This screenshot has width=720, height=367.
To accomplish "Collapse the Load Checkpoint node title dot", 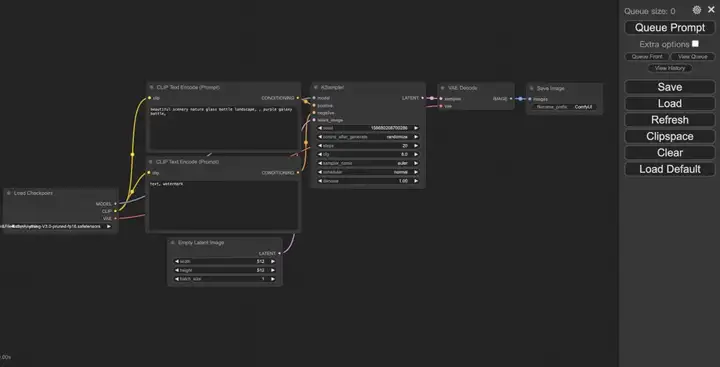I will pyautogui.click(x=9, y=193).
